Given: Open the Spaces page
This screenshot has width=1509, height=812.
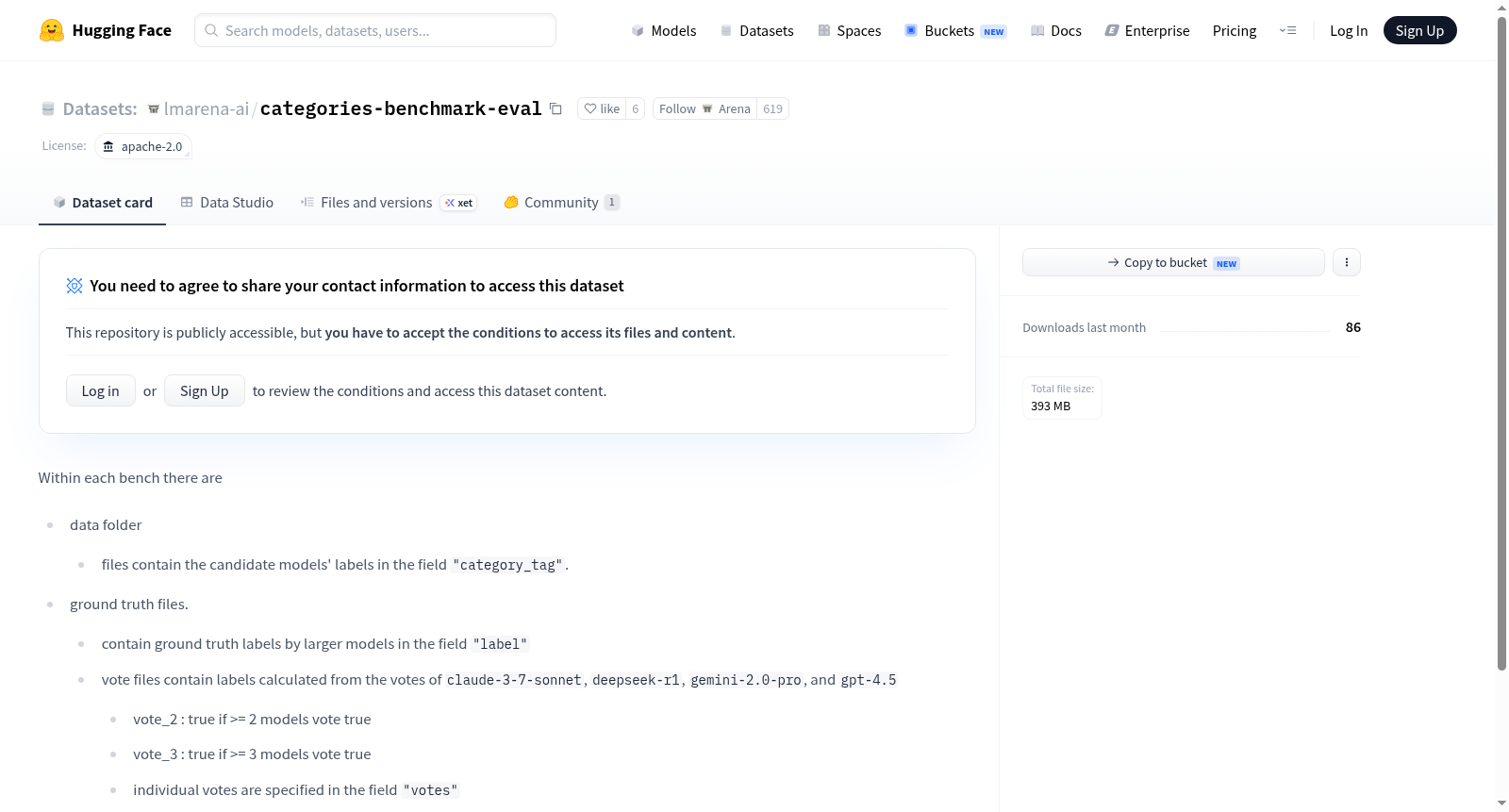Looking at the screenshot, I should click(850, 31).
